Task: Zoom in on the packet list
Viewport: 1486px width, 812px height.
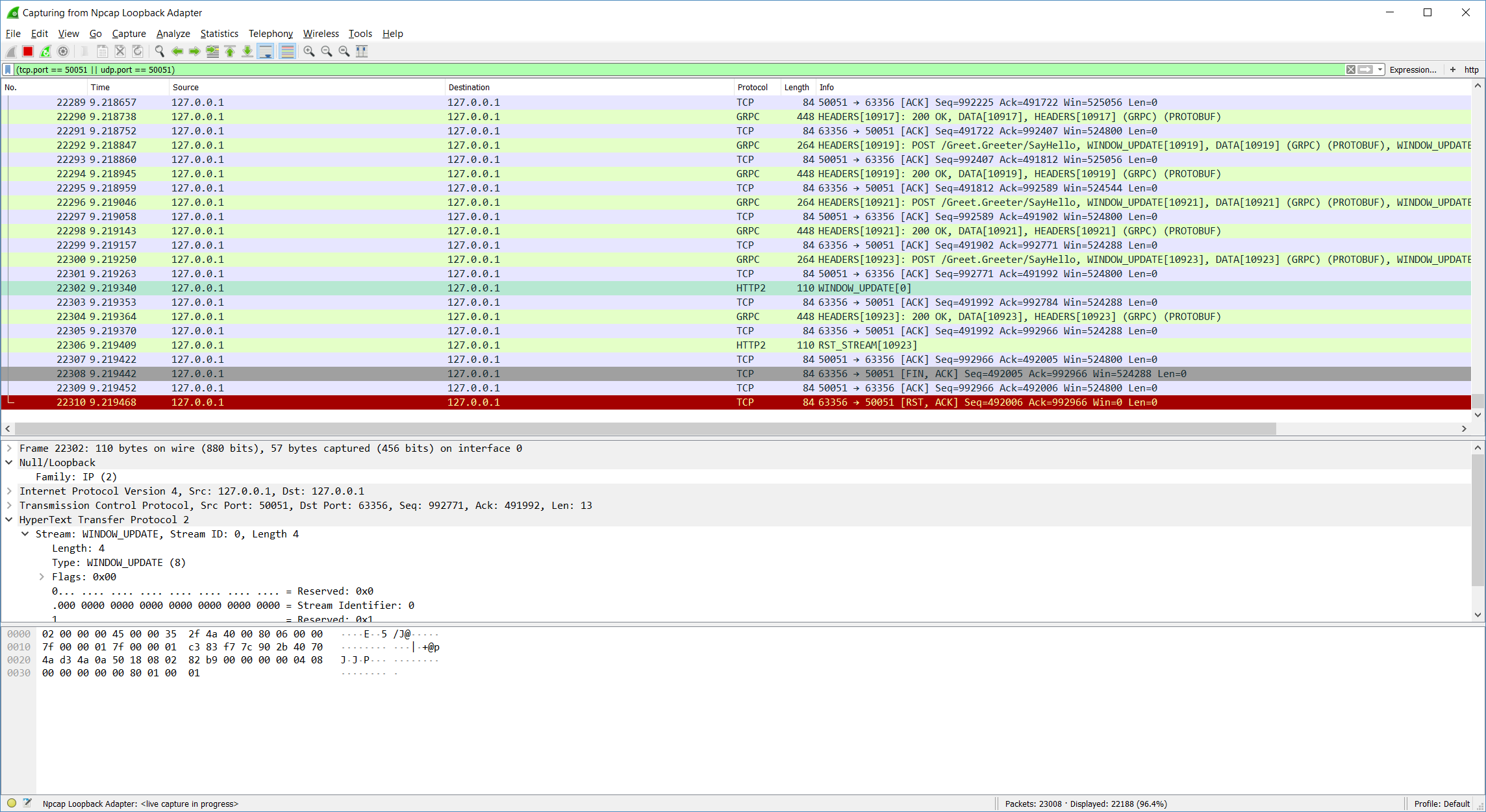Action: pos(309,51)
